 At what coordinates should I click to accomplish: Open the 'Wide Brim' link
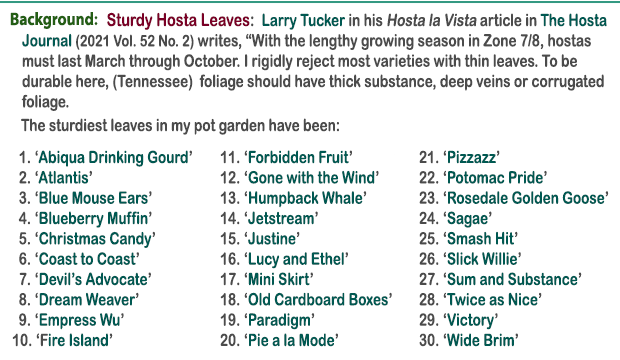pyautogui.click(x=481, y=340)
